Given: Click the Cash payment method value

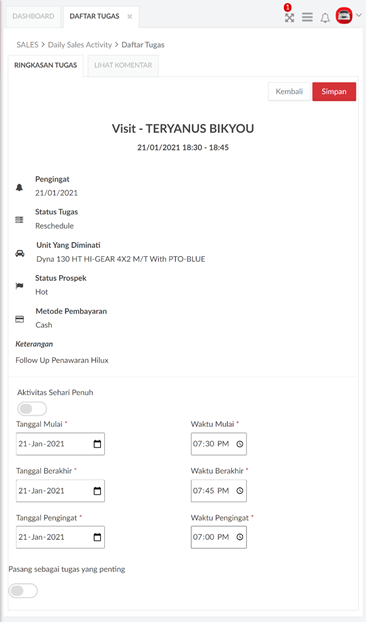Looking at the screenshot, I should pos(44,325).
